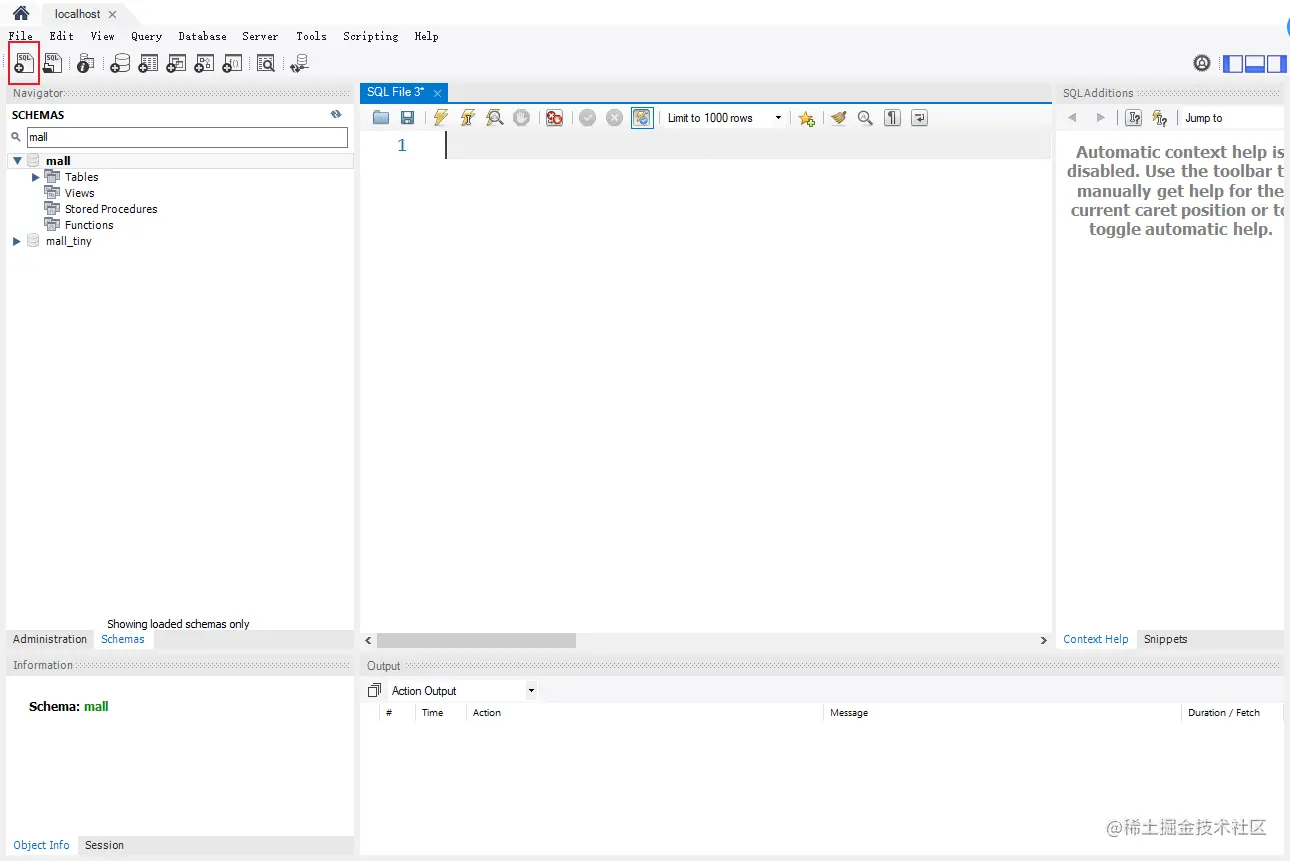Open the Database menu
Screen dimensions: 1290x861
(202, 36)
